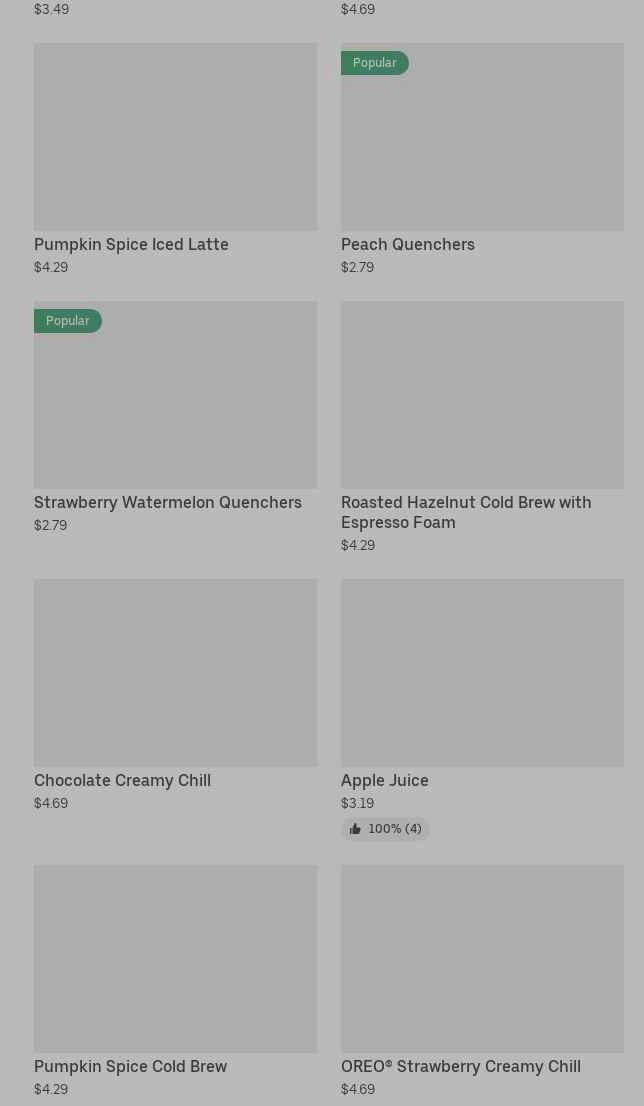Select the Peach Quenchers title
Viewport: 644px width, 1106px height.
pyautogui.click(x=408, y=244)
